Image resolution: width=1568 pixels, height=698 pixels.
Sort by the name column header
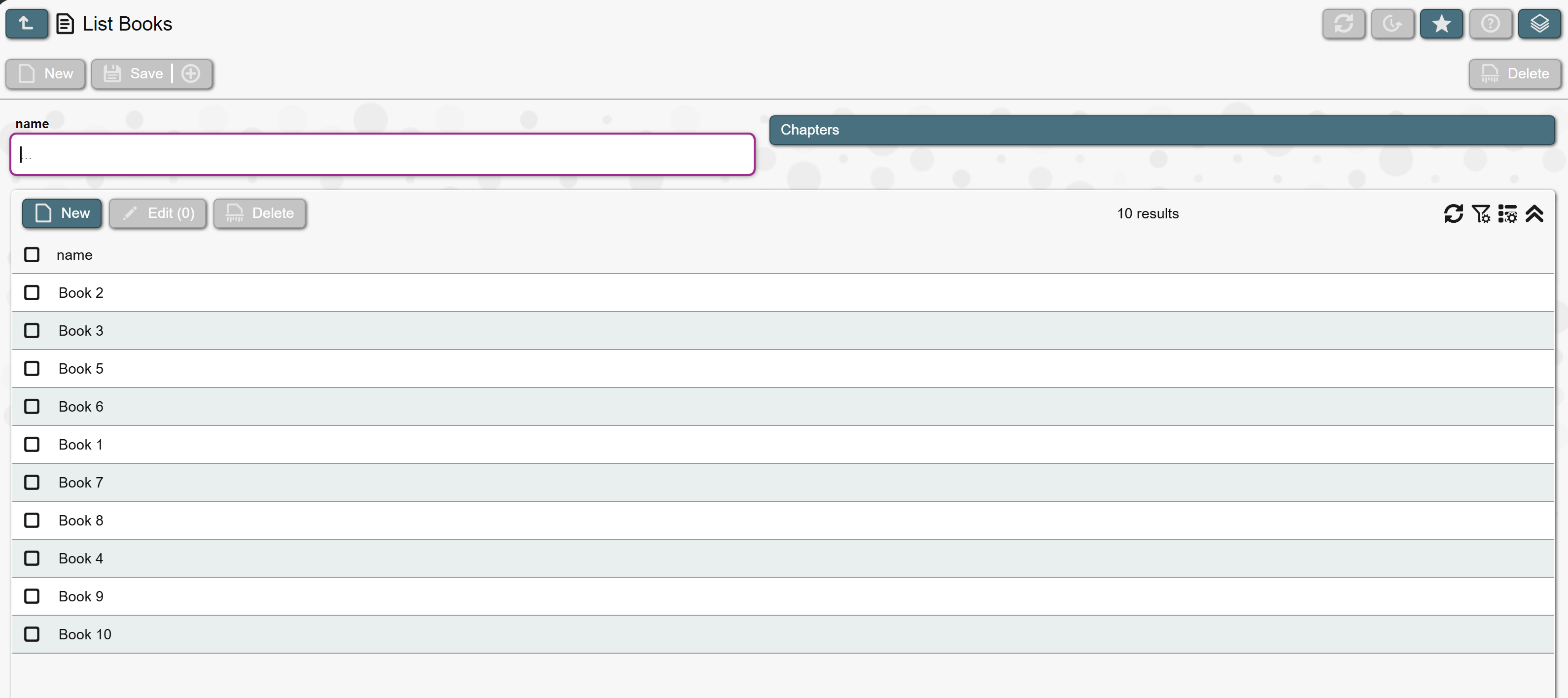pos(74,255)
